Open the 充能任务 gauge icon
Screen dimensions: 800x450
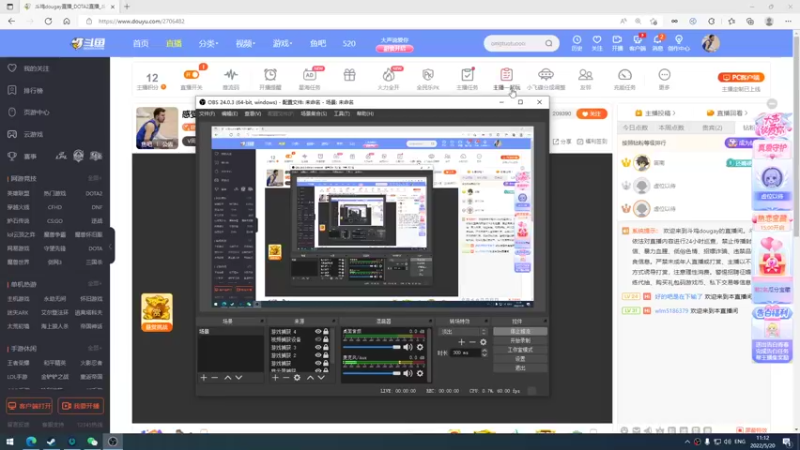point(624,75)
